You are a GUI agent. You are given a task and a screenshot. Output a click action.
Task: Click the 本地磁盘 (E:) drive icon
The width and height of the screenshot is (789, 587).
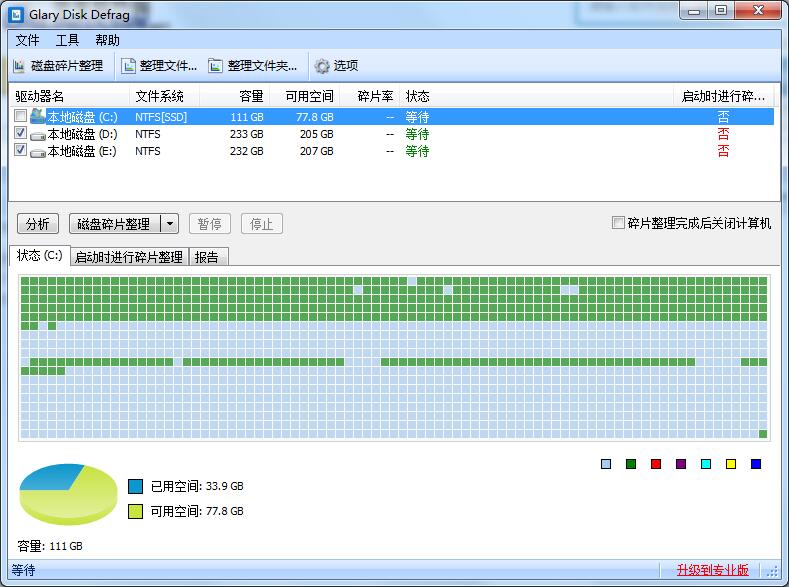pos(37,151)
